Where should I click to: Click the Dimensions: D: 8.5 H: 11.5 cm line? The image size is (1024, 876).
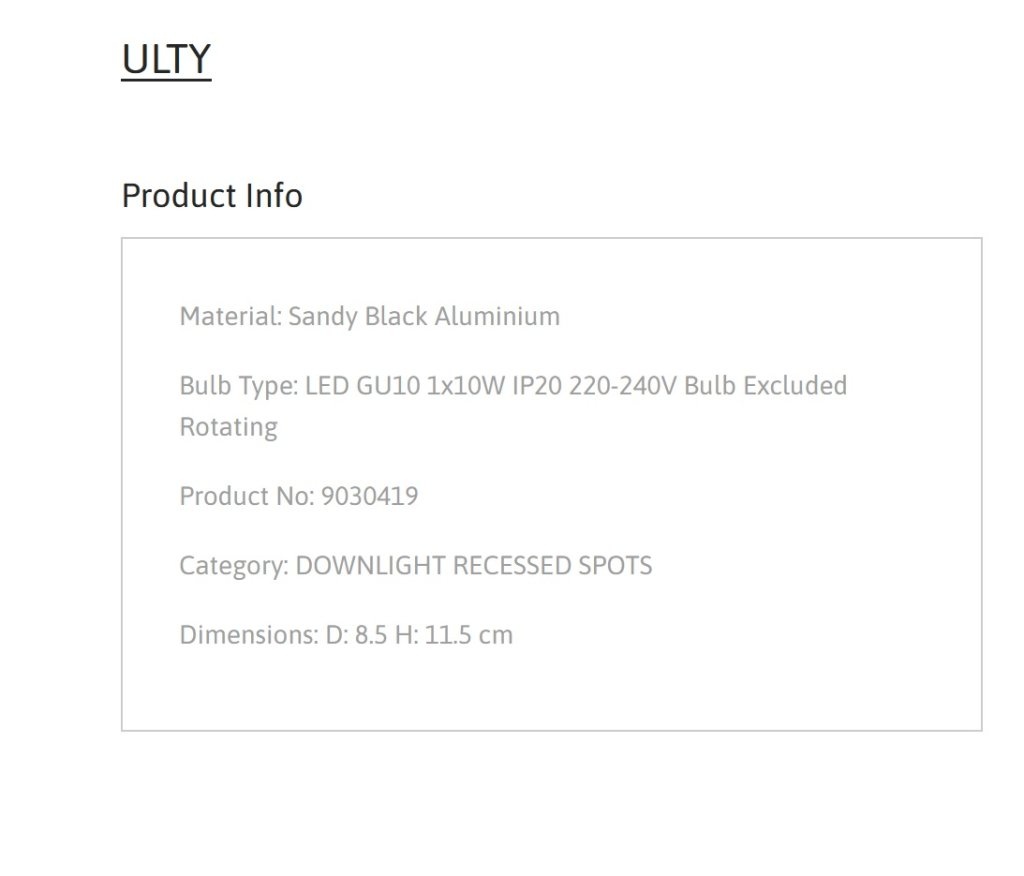[346, 635]
